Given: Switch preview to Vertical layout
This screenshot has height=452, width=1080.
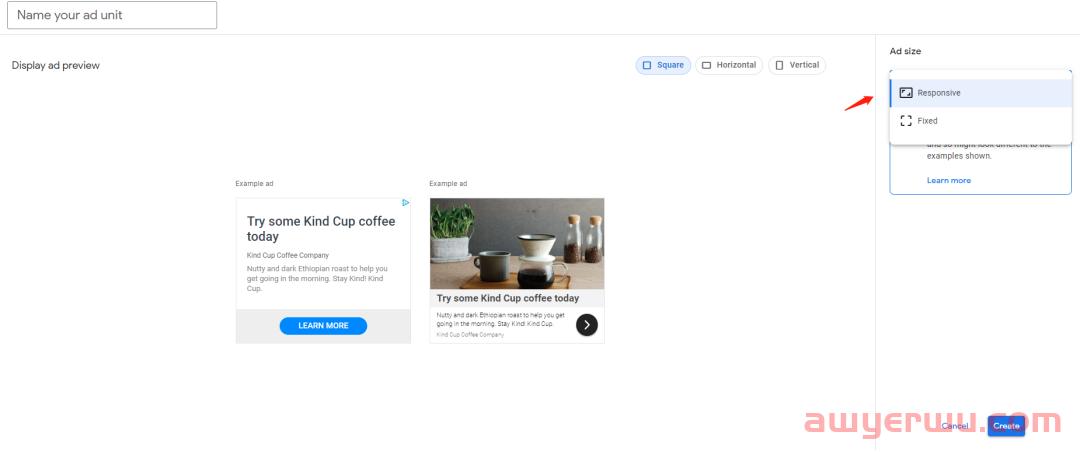Looking at the screenshot, I should pos(797,65).
